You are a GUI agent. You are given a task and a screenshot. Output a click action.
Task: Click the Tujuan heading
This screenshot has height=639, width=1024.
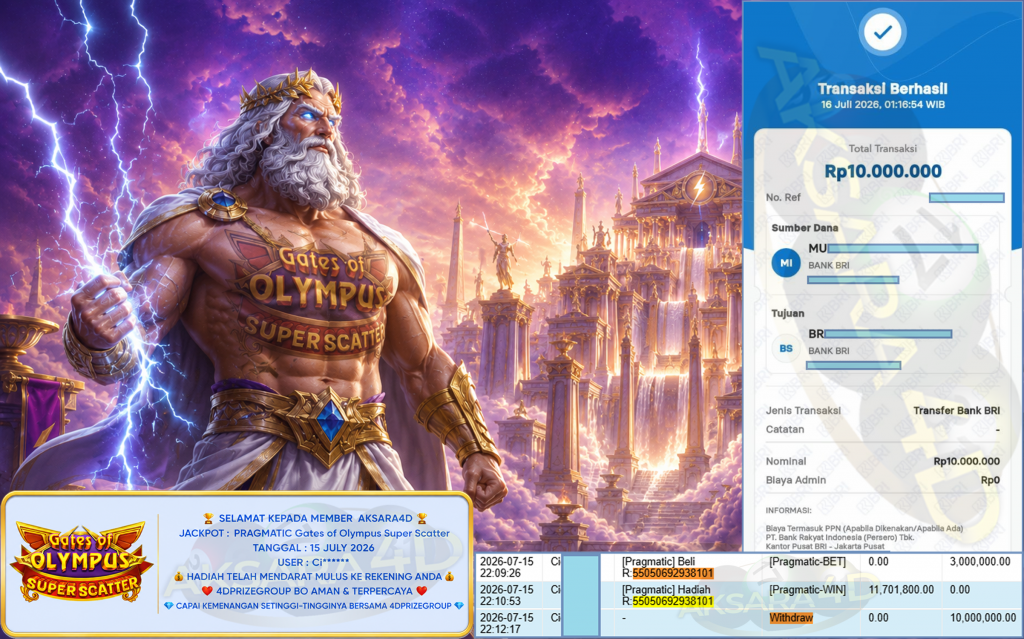pyautogui.click(x=788, y=313)
